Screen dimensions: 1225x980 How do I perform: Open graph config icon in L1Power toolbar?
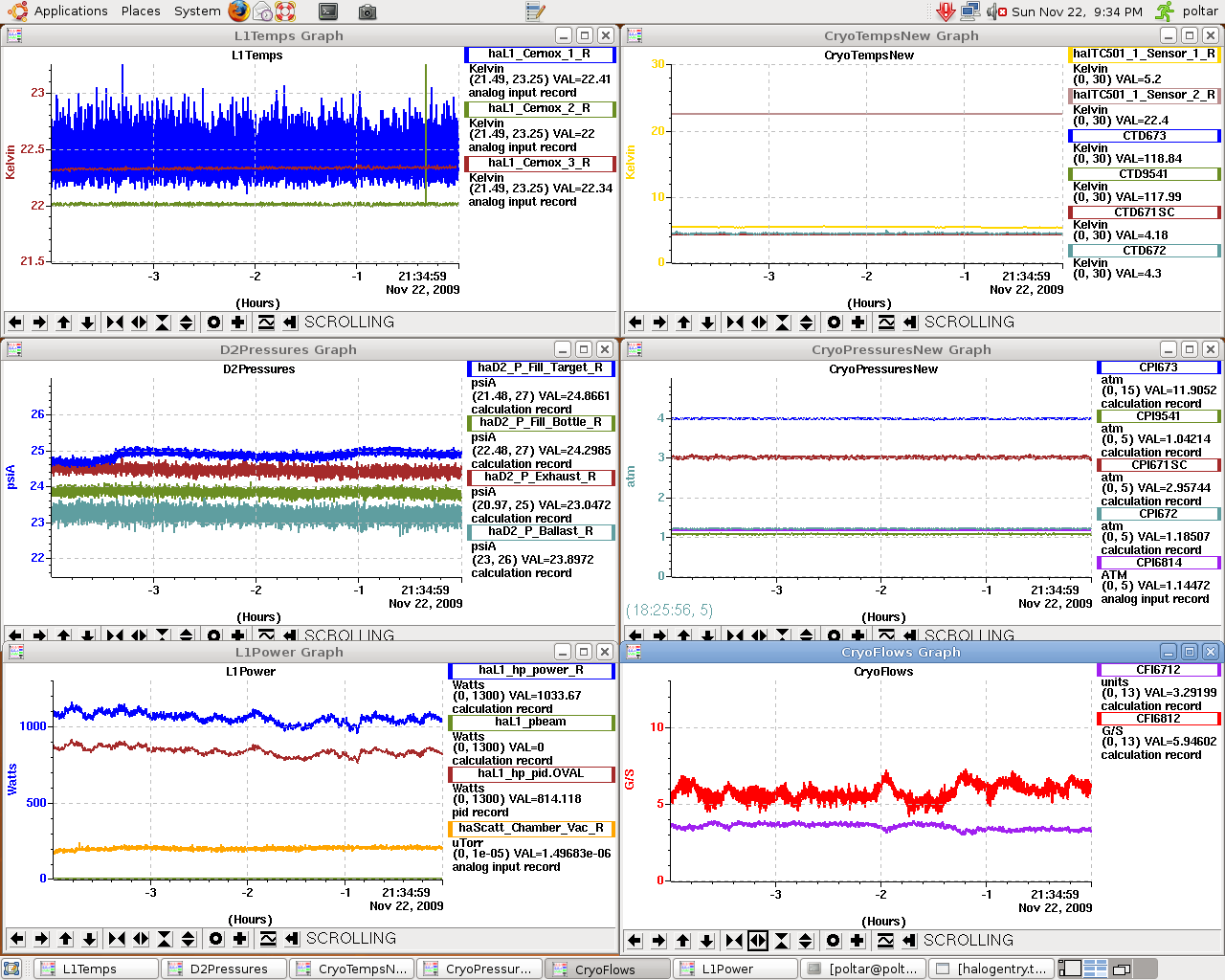(268, 939)
